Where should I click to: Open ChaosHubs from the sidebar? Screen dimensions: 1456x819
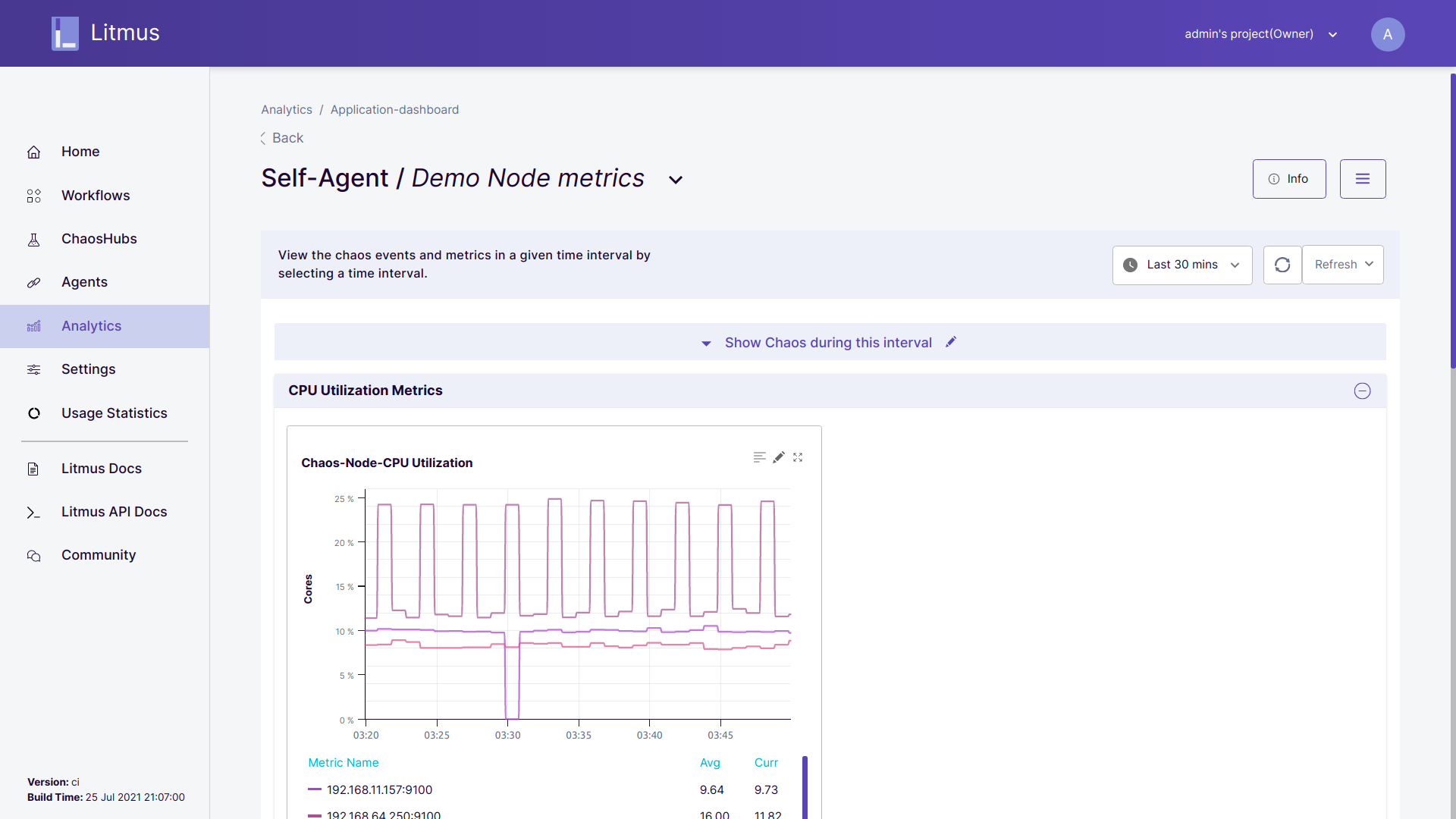(99, 239)
